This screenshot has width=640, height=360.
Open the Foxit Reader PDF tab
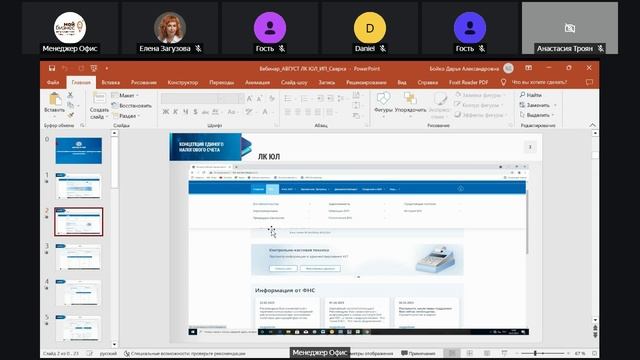pyautogui.click(x=468, y=82)
